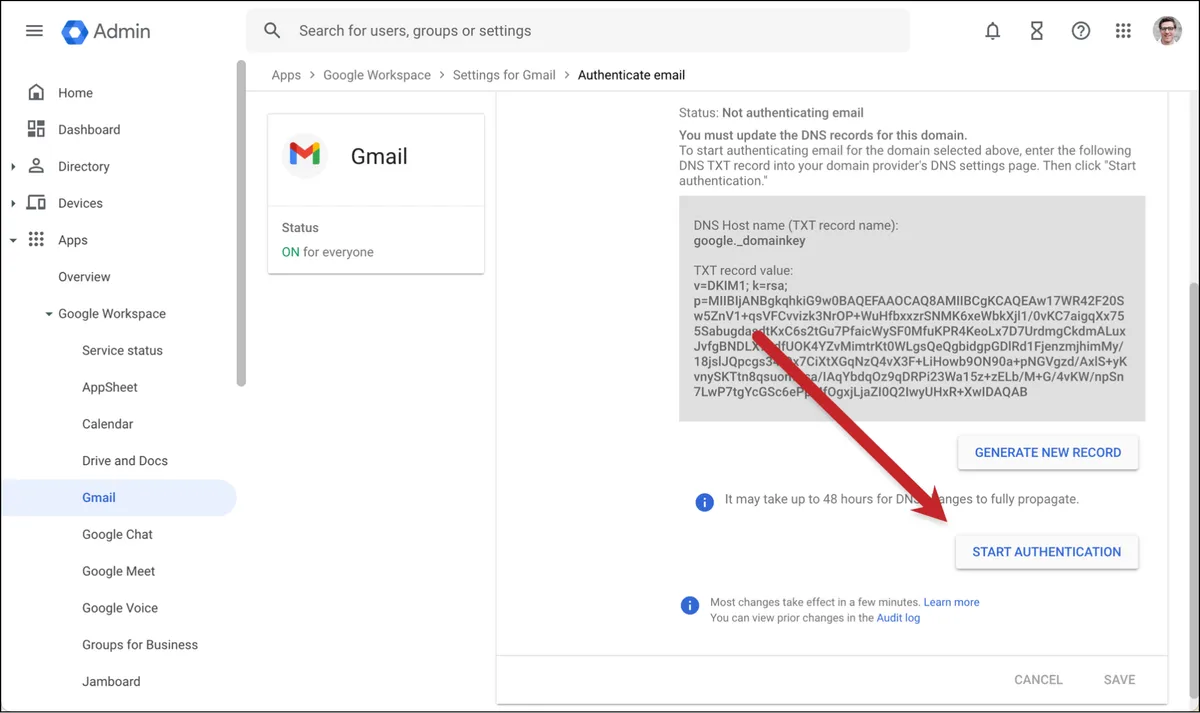Viewport: 1200px width, 713px height.
Task: Collapse the Apps section arrow
Action: pos(13,240)
